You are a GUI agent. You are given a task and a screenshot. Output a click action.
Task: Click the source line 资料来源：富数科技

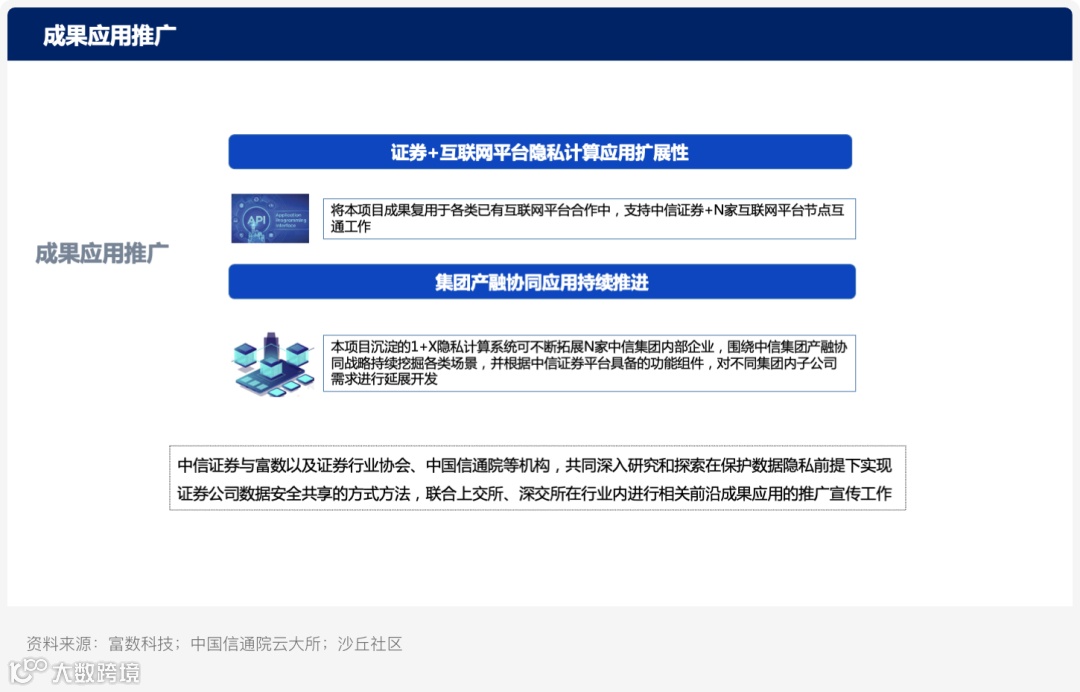tap(214, 644)
